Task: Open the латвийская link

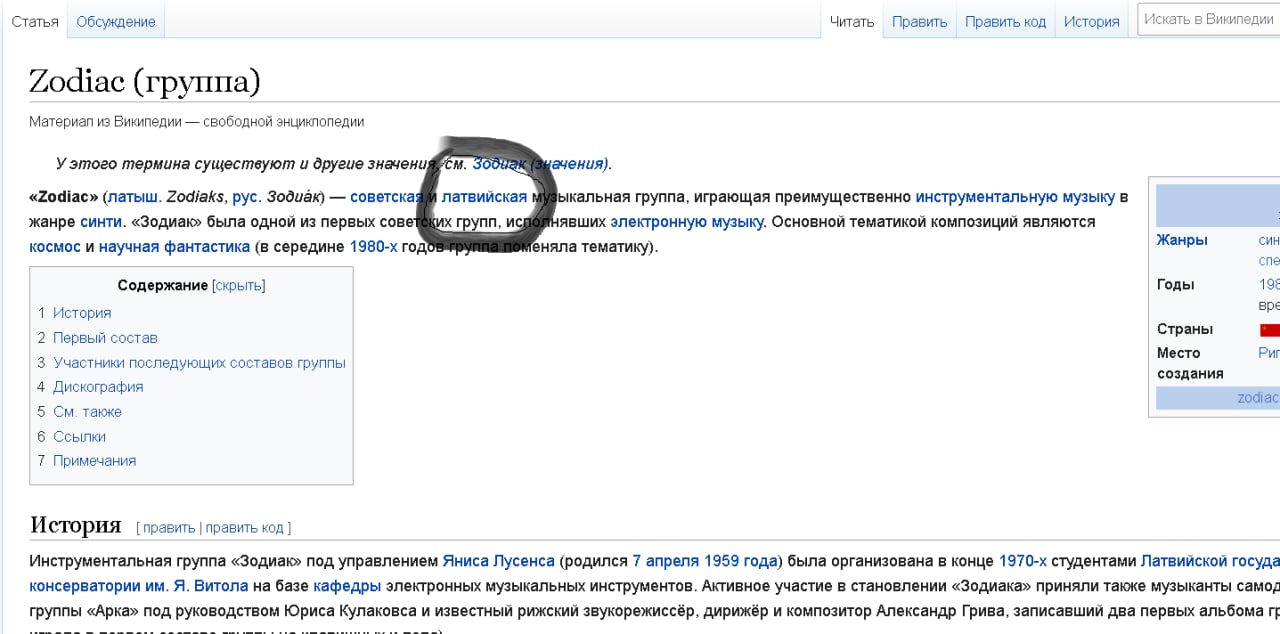Action: point(484,197)
